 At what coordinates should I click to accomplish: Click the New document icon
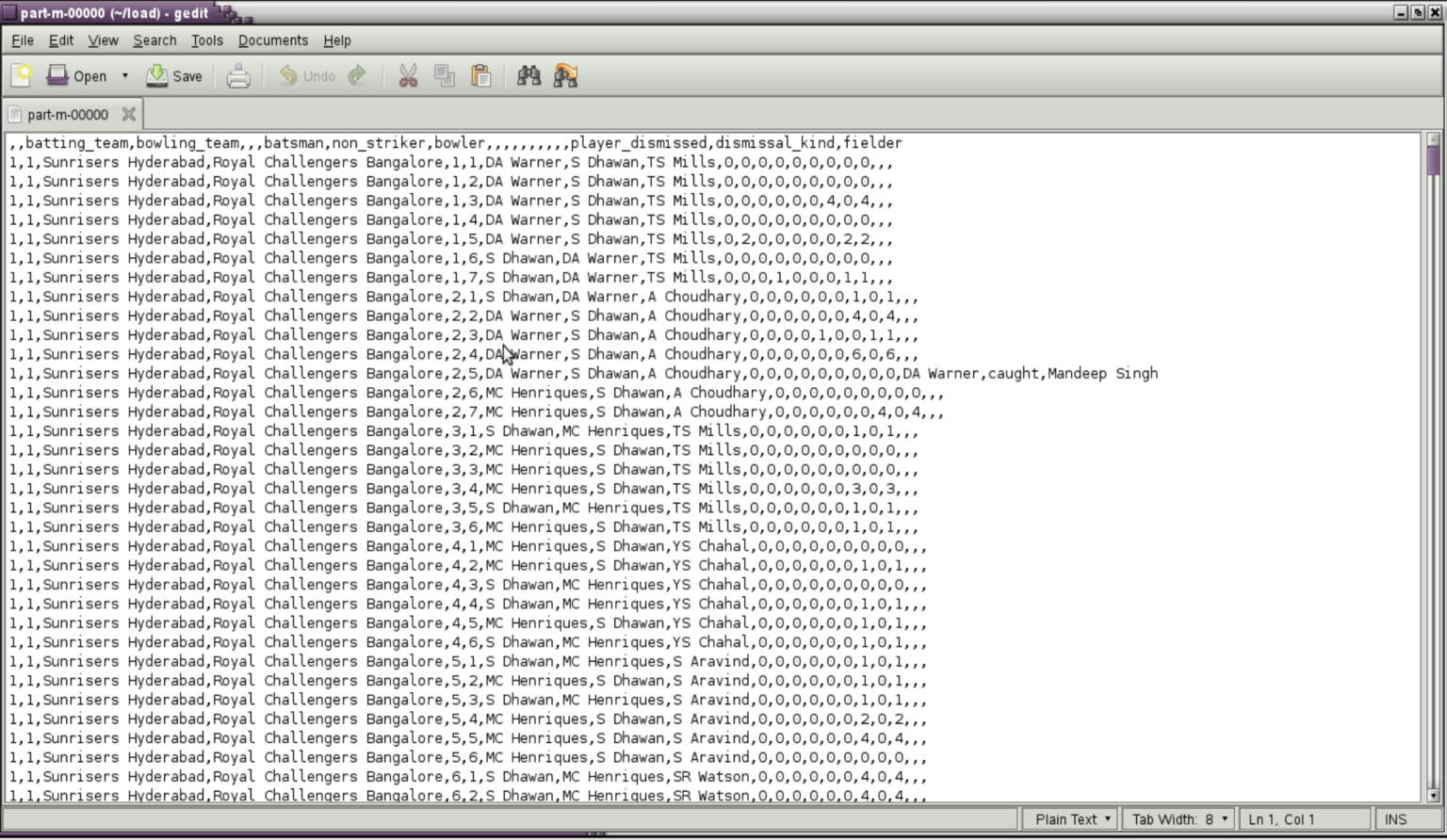[x=22, y=75]
